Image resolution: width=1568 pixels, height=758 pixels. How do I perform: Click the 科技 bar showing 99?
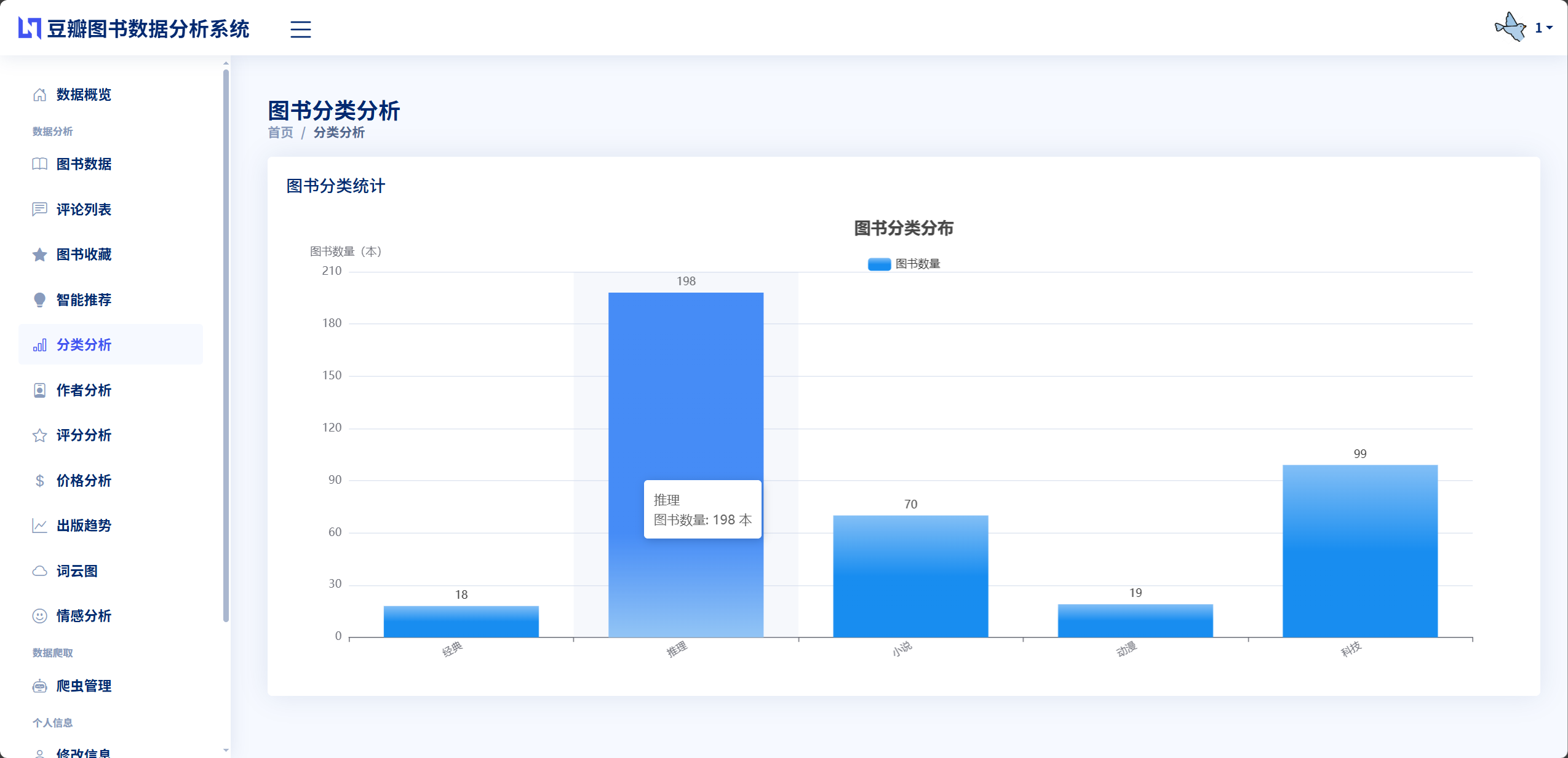[1359, 550]
